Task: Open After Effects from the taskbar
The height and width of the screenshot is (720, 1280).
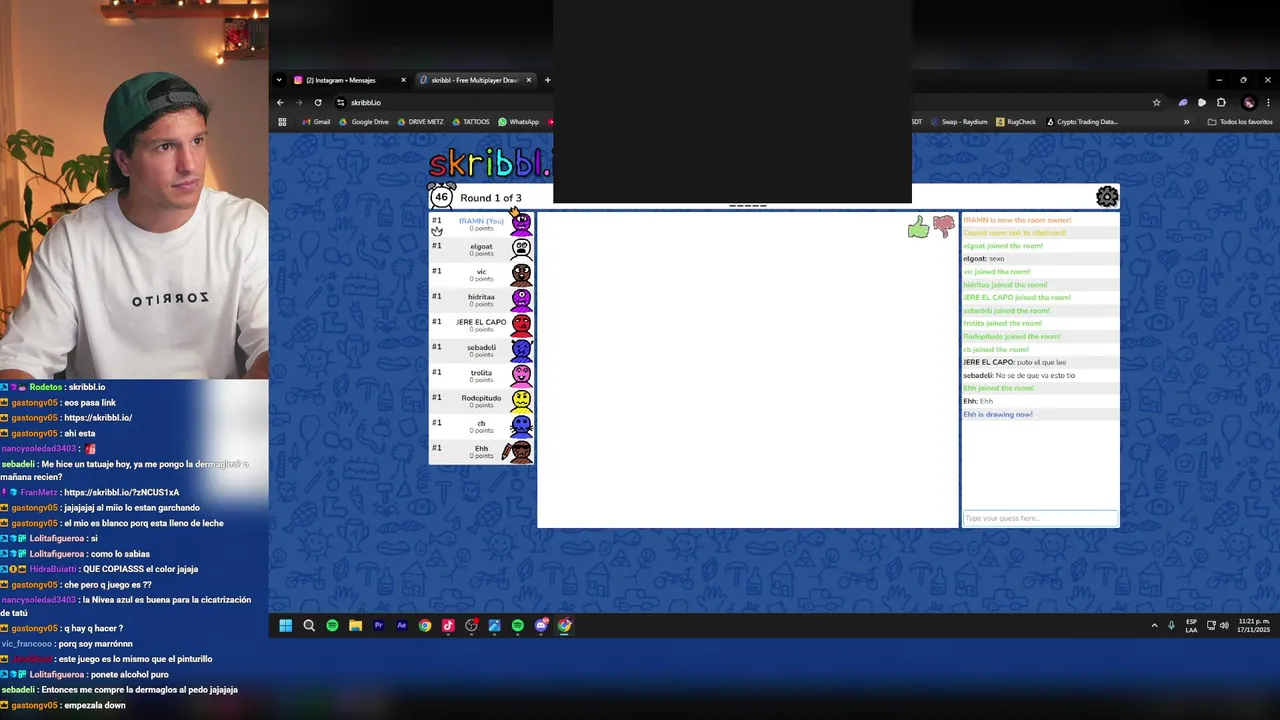Action: pyautogui.click(x=402, y=626)
